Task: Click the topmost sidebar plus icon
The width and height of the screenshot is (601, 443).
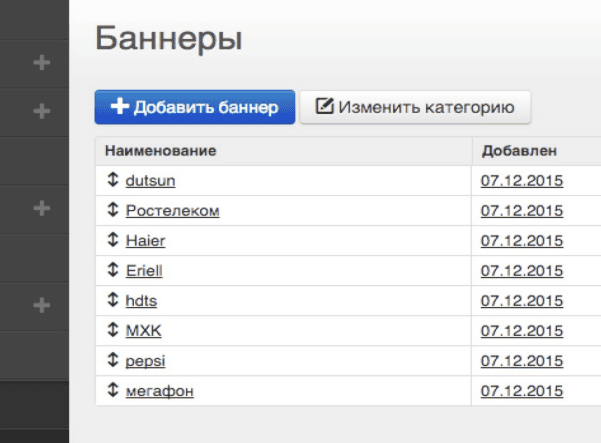Action: (x=42, y=63)
